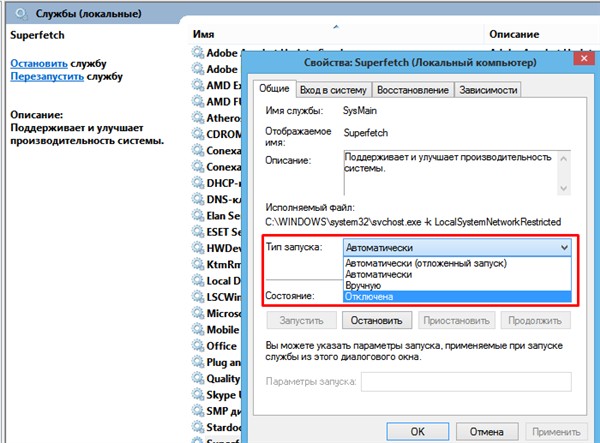600x443 pixels.
Task: Select the ESET Se service icon
Action: (x=198, y=231)
